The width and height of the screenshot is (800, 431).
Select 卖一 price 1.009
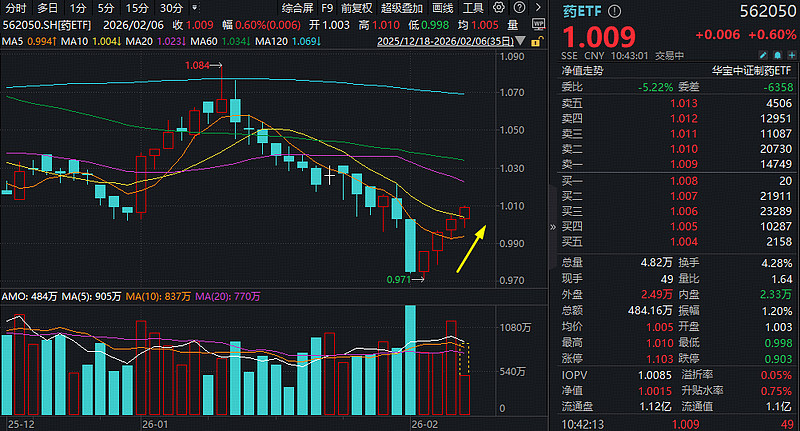(x=684, y=164)
